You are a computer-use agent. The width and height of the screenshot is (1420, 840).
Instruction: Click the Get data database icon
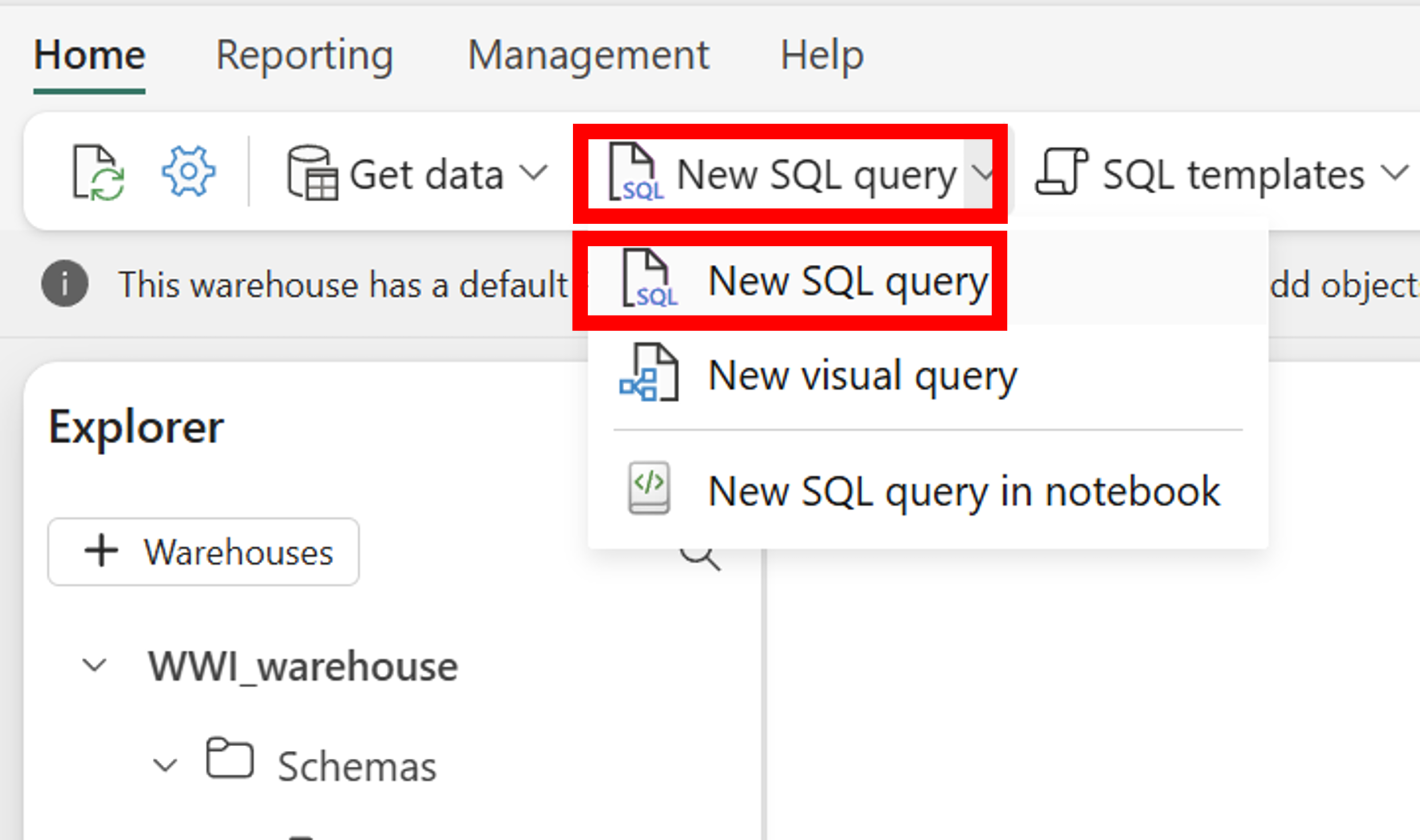pyautogui.click(x=312, y=173)
